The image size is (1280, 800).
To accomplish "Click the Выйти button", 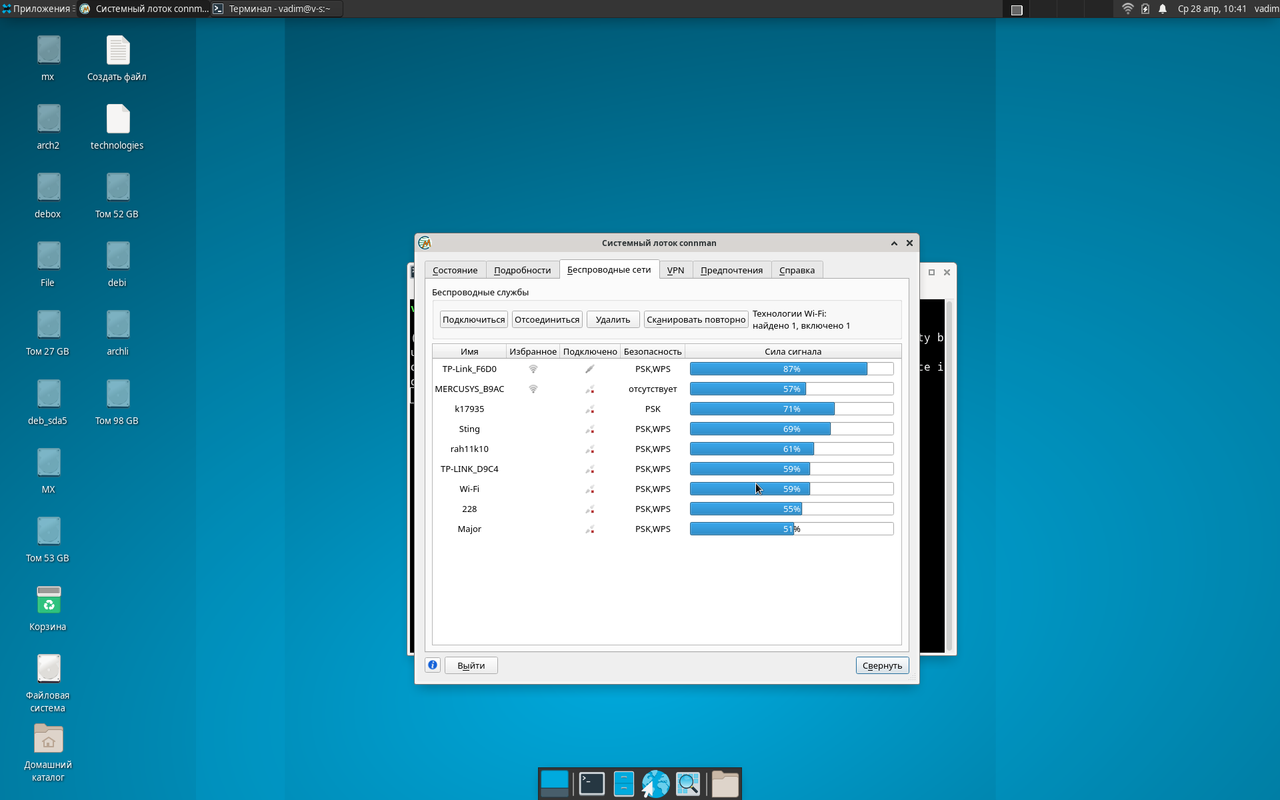I will coord(471,665).
